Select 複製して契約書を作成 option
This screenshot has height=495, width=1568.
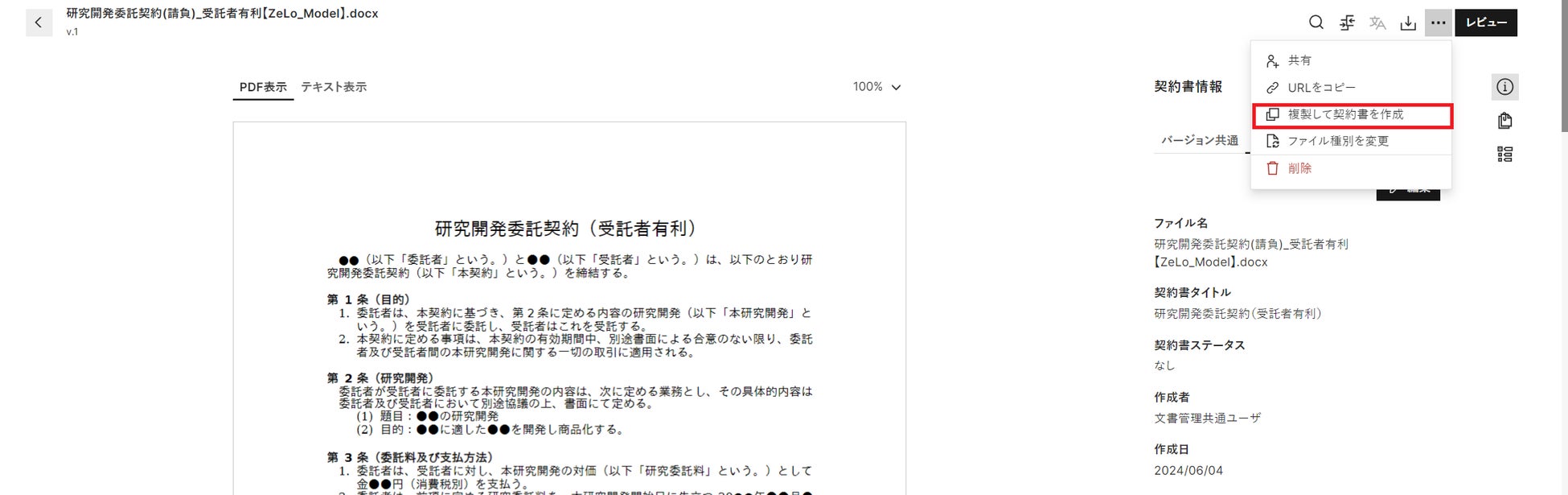(x=1352, y=115)
